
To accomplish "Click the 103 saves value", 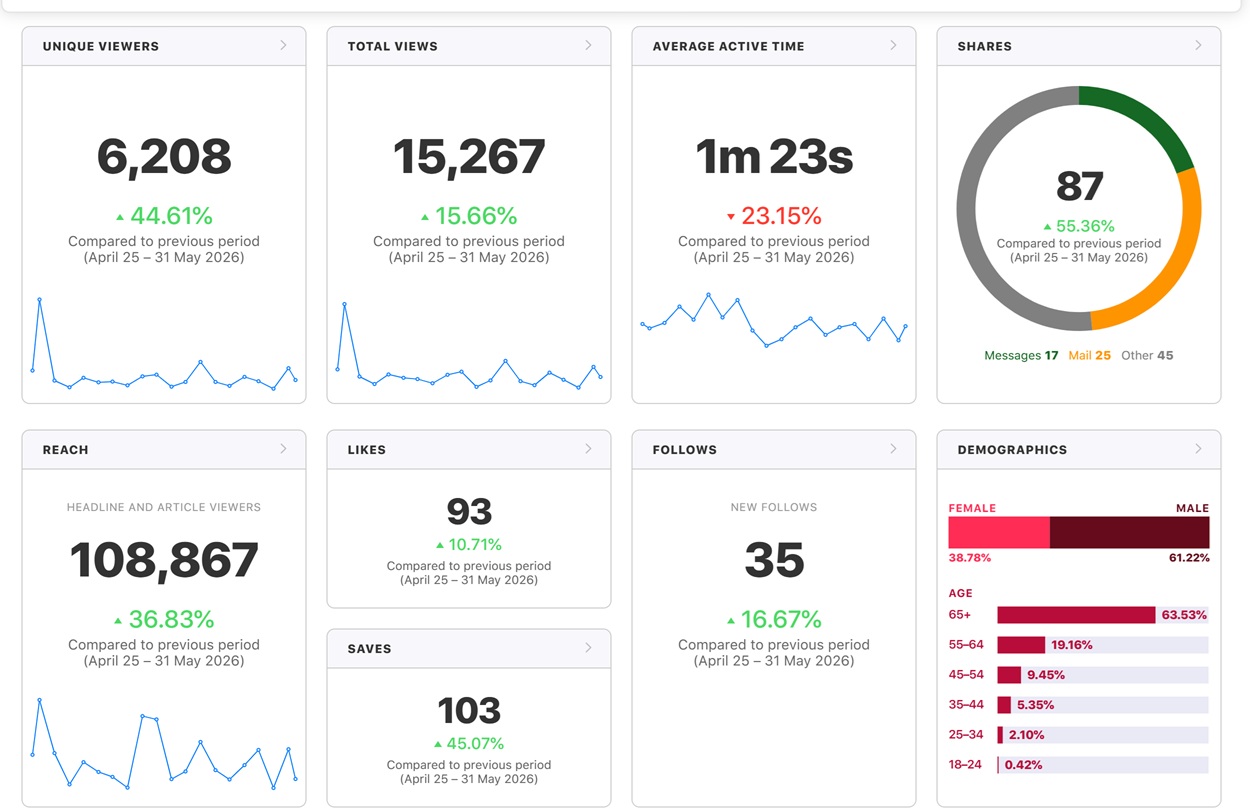I will [469, 711].
